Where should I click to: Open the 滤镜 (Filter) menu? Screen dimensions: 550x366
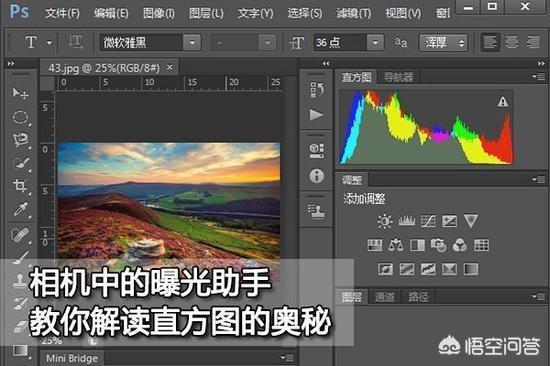[x=354, y=13]
